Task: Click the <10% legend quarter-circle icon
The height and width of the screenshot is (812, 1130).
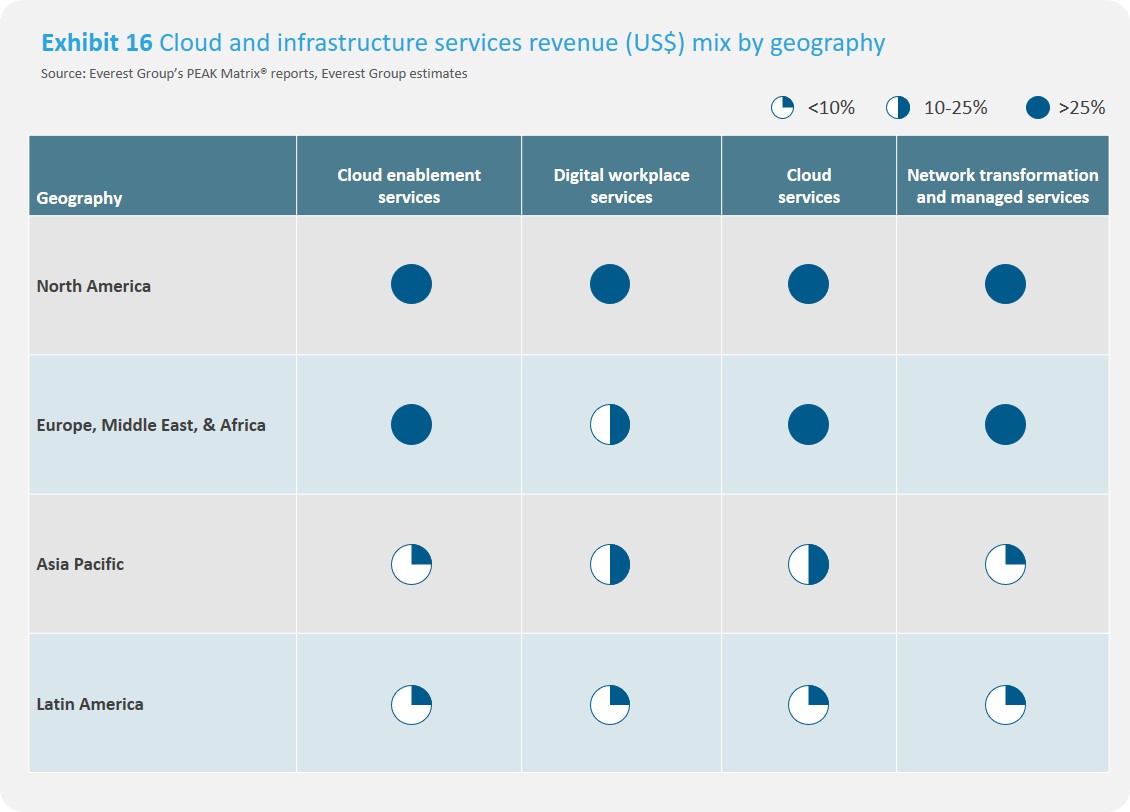Action: (x=782, y=108)
